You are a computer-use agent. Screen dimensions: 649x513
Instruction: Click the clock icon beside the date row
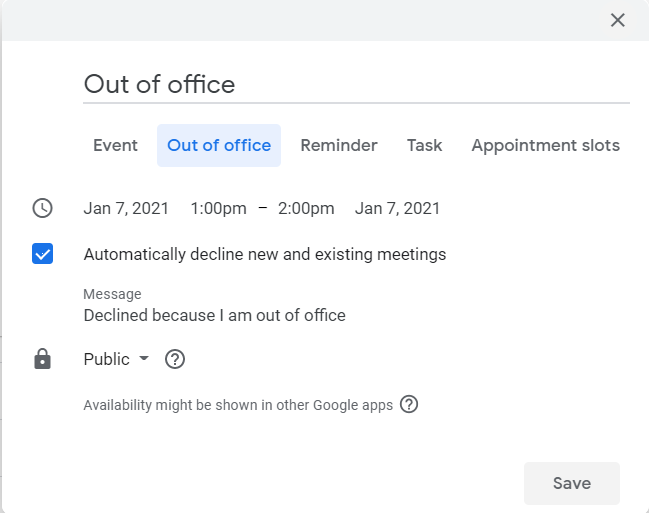[x=42, y=208]
